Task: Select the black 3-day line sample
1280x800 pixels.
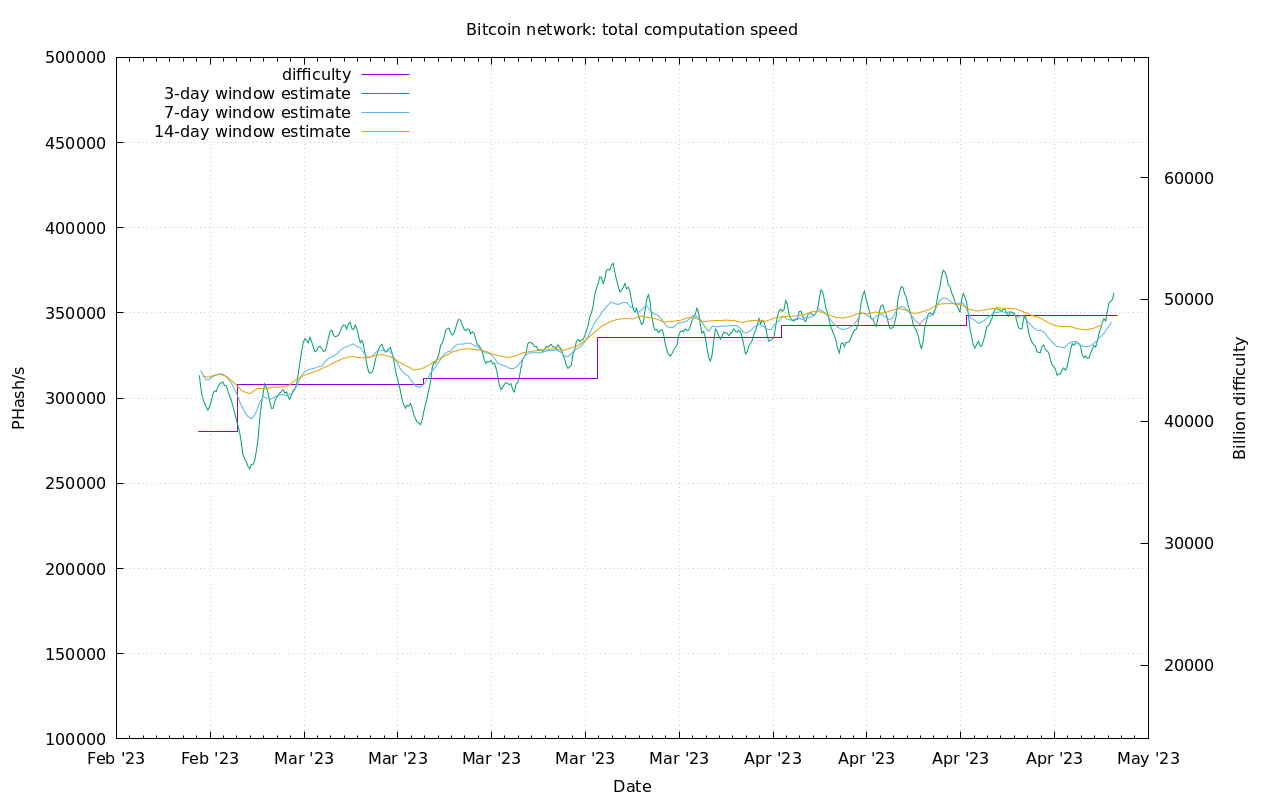Action: (x=385, y=93)
